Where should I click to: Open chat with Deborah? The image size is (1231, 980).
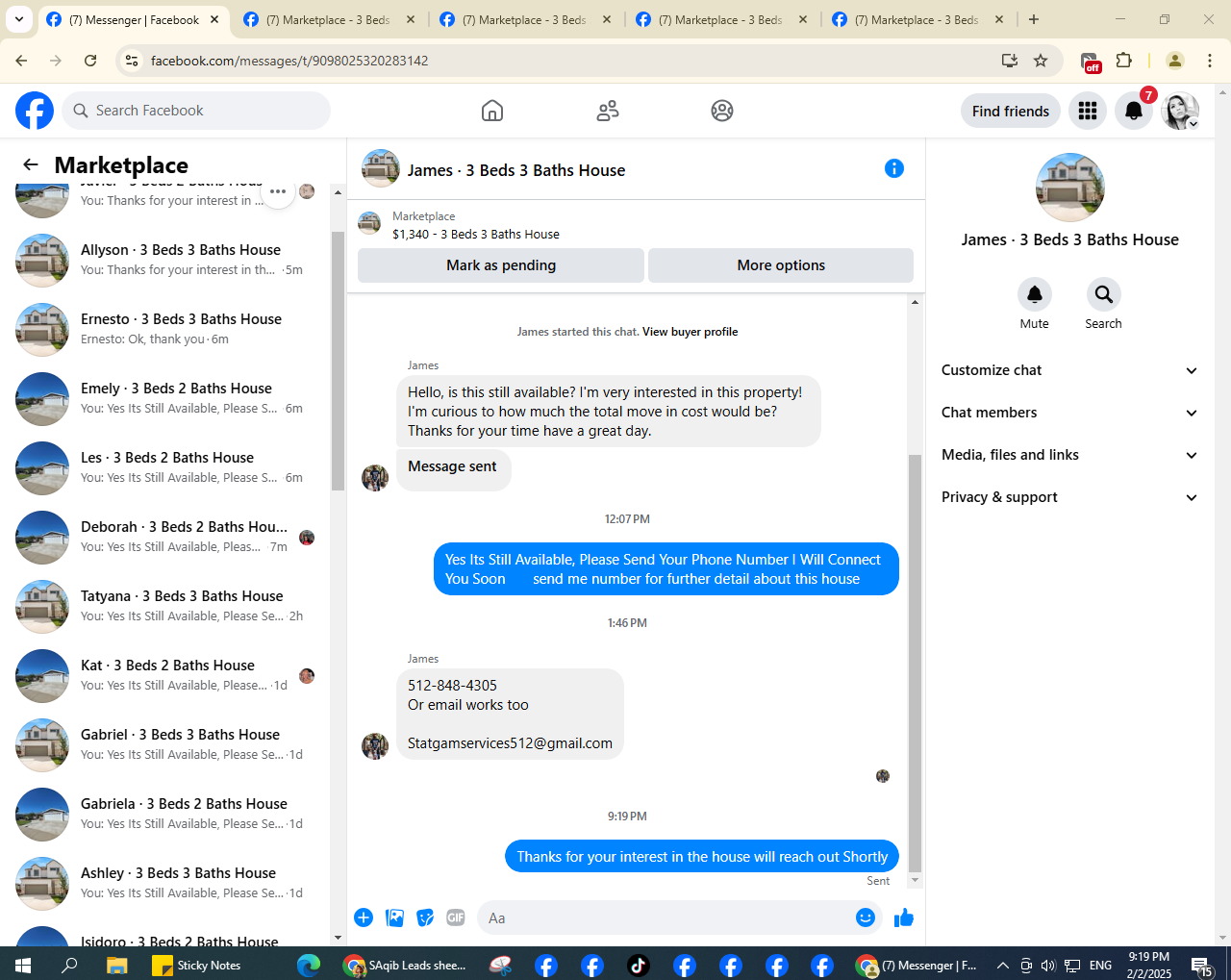click(x=165, y=538)
